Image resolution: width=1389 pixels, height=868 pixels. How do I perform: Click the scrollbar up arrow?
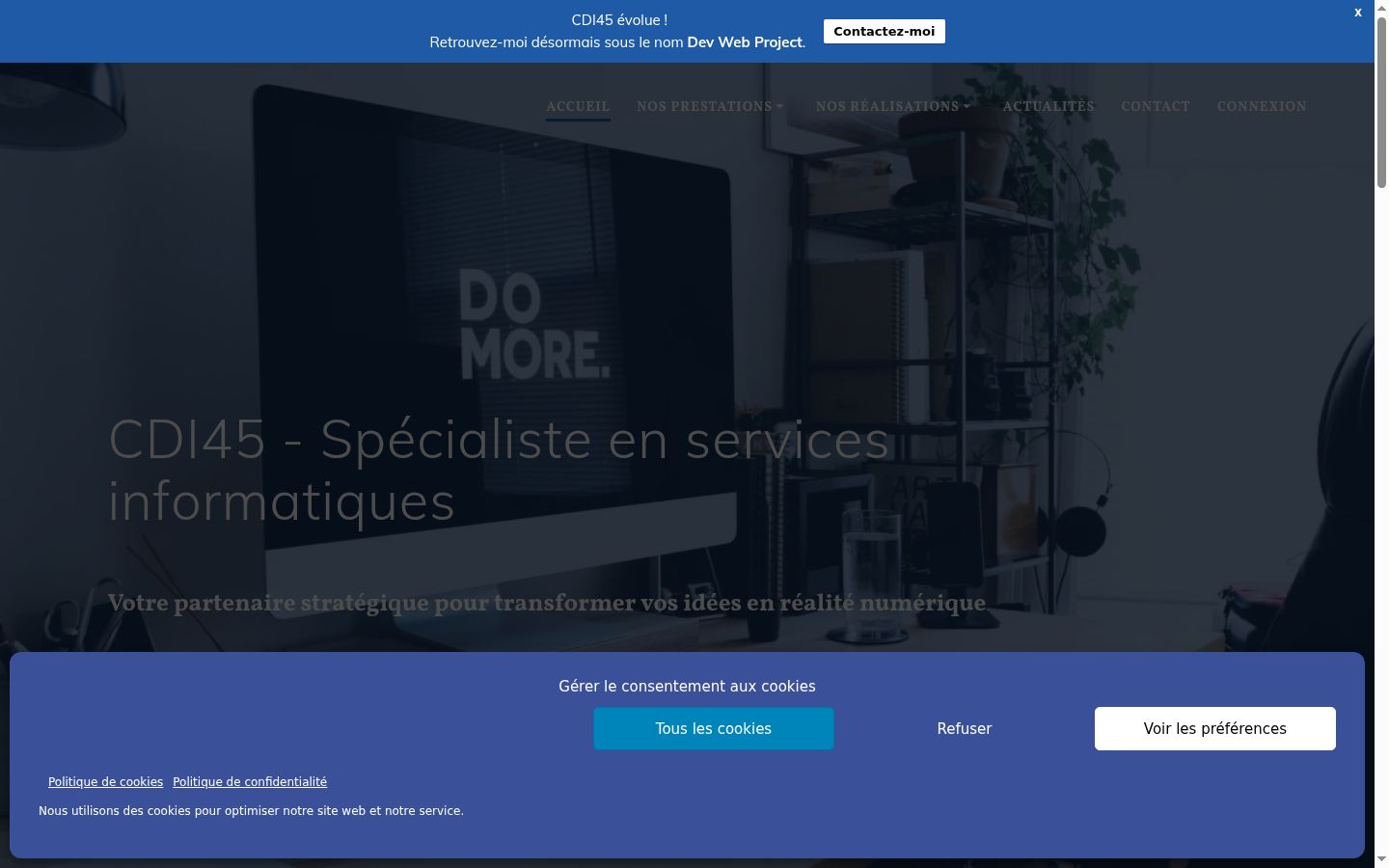coord(1381,8)
